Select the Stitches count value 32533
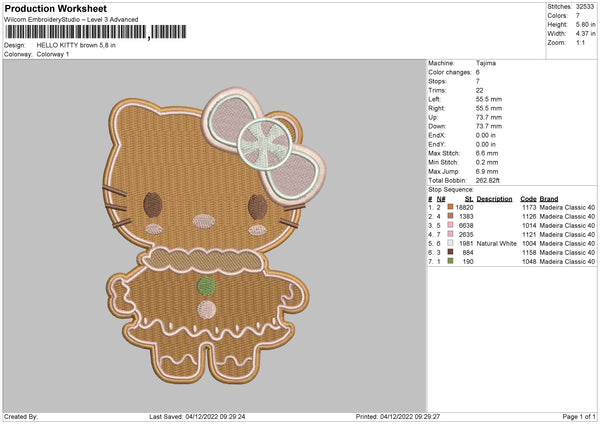Image resolution: width=600 pixels, height=424 pixels. point(585,7)
